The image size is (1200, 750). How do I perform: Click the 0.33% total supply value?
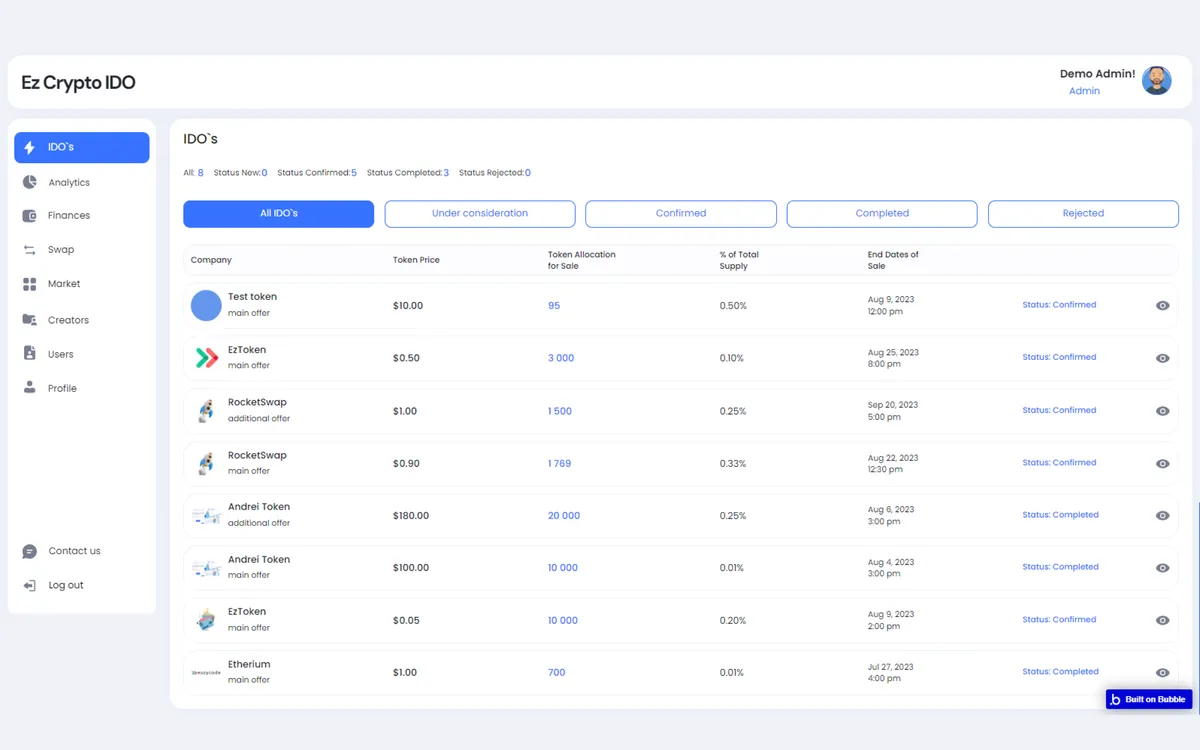[x=733, y=464]
